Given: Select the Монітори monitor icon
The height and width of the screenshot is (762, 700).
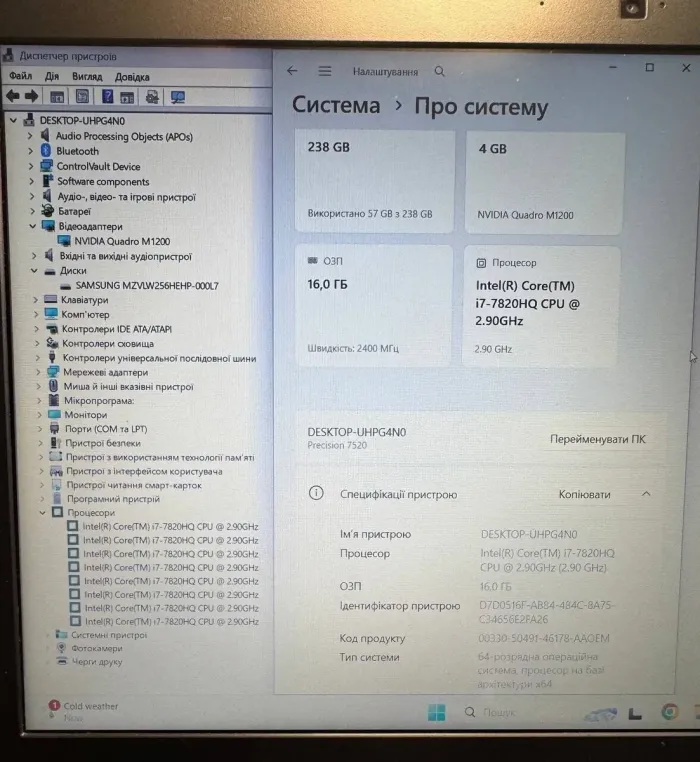Looking at the screenshot, I should (x=54, y=415).
